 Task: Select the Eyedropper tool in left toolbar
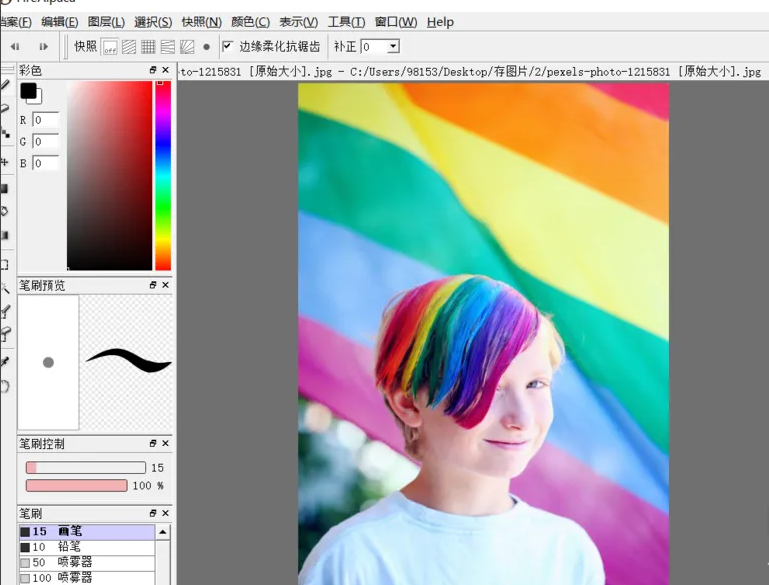(5, 362)
